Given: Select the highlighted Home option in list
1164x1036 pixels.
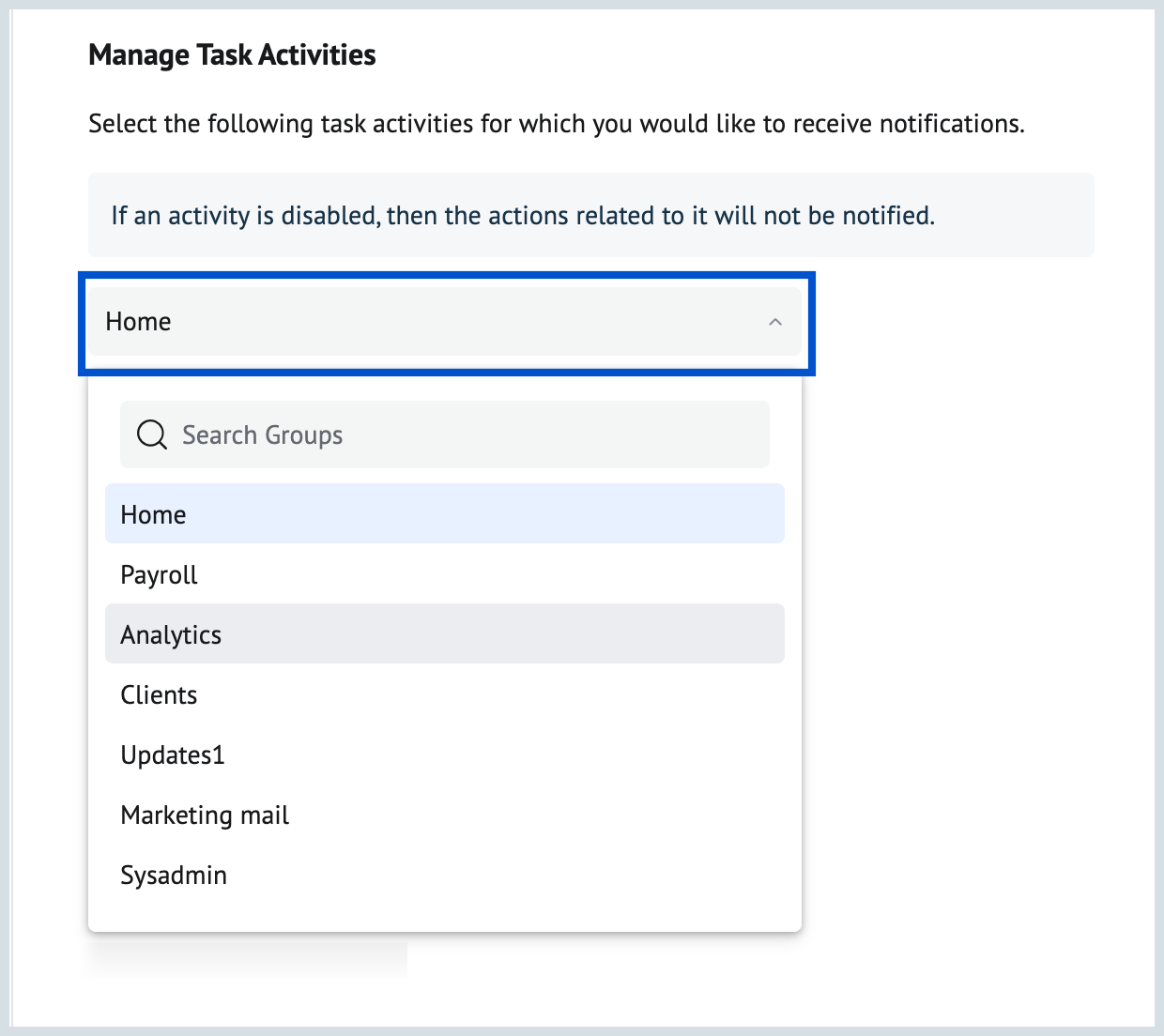Looking at the screenshot, I should point(444,514).
